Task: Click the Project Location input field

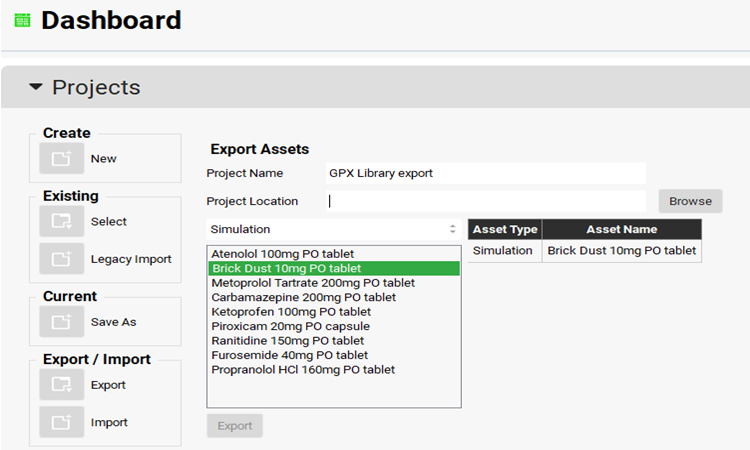Action: click(x=486, y=201)
